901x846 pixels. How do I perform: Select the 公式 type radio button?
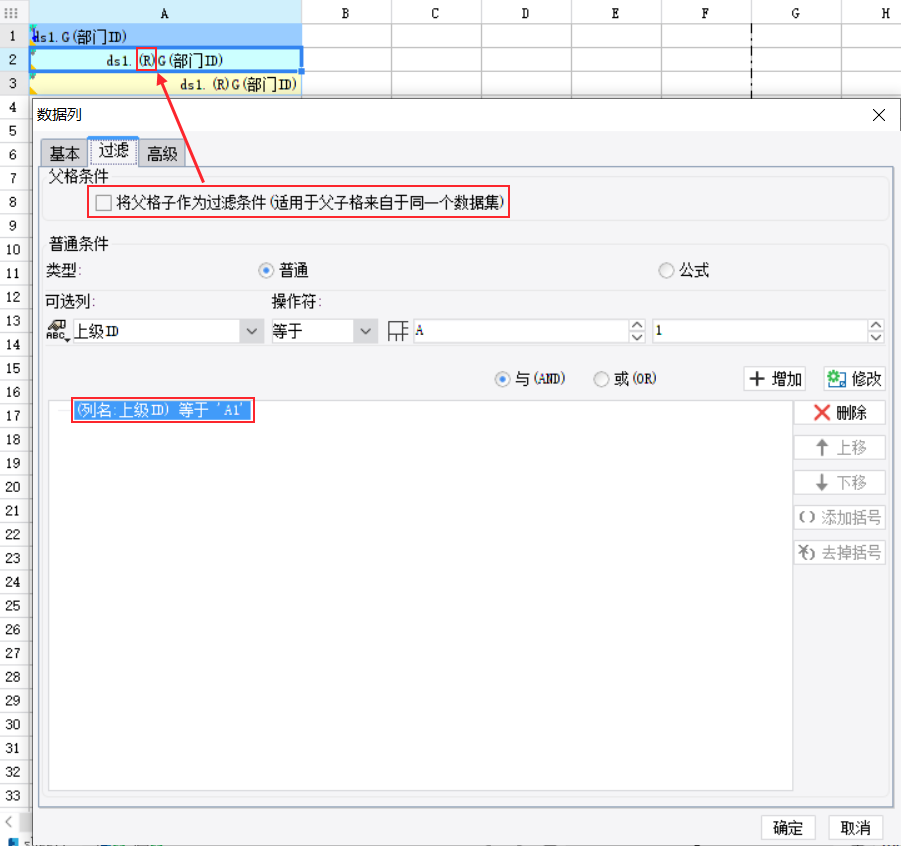tap(665, 270)
